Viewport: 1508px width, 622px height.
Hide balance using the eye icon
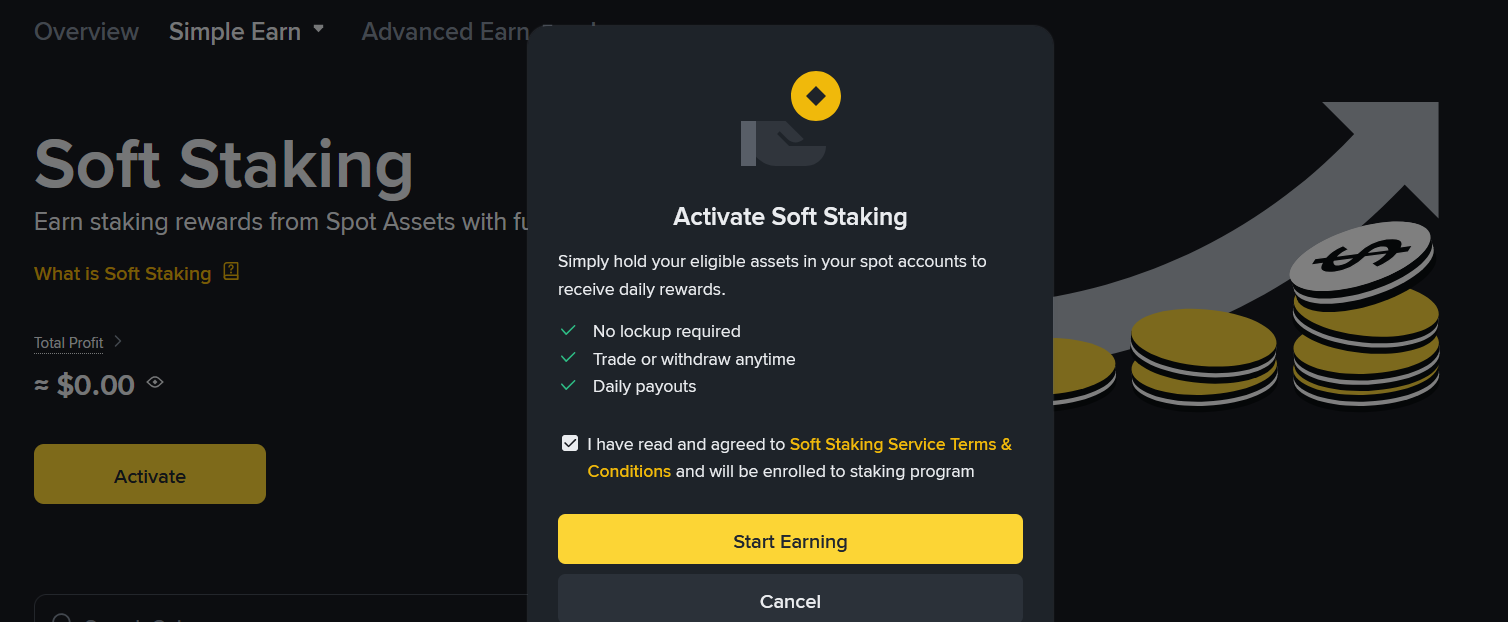(x=155, y=382)
